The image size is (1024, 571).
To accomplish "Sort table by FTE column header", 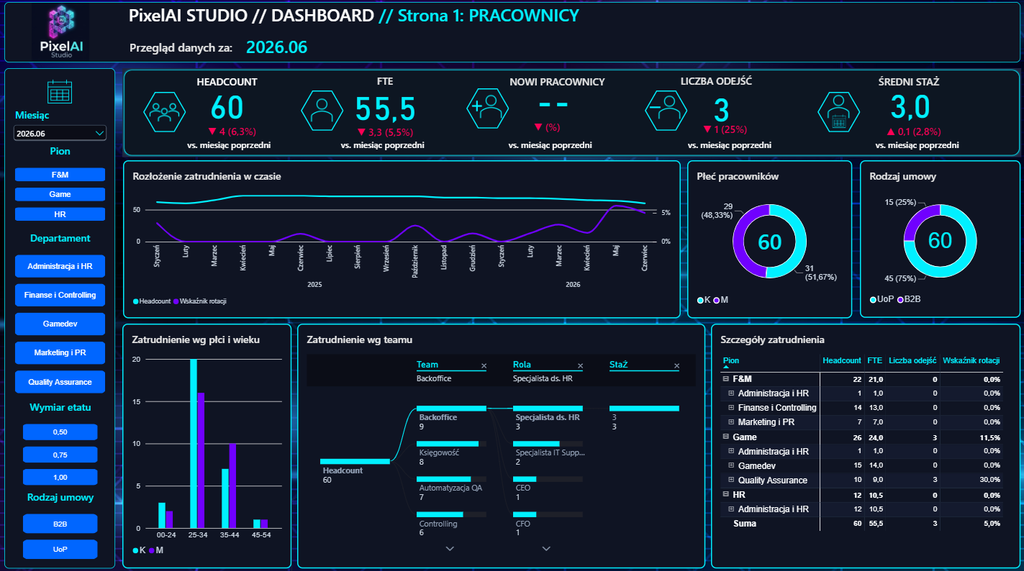I will coord(874,361).
